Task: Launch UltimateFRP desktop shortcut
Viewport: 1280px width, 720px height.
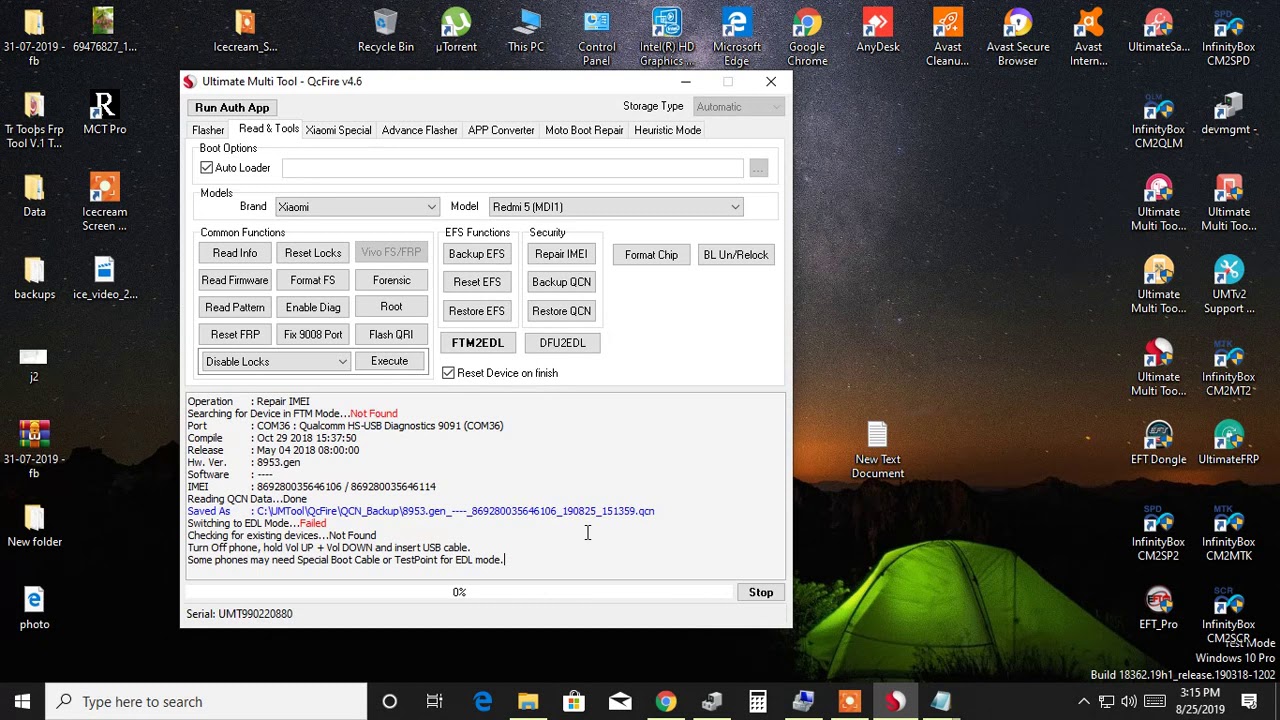Action: 1228,443
